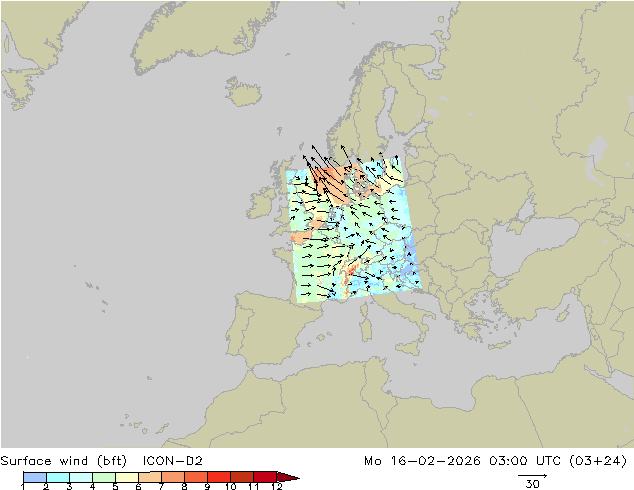
Task: Click the date '16-02-2026' in the timestamp
Action: coord(435,461)
